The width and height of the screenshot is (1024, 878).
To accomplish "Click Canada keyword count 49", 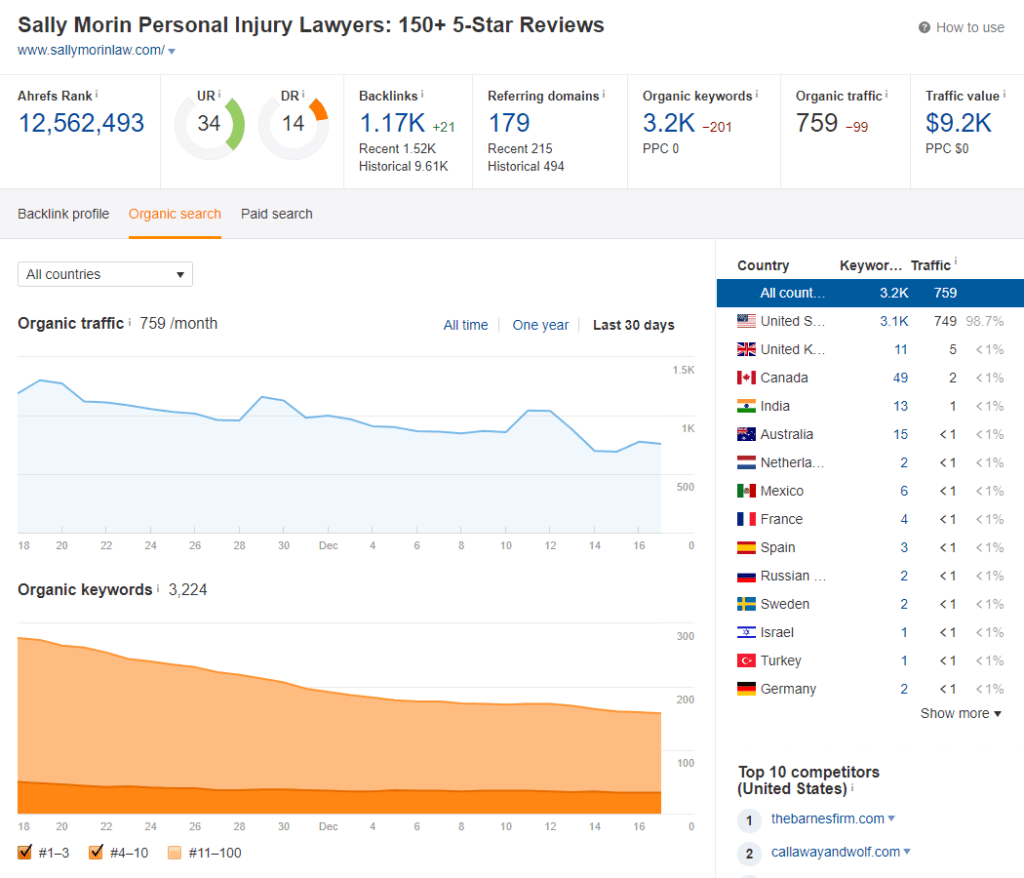I will pyautogui.click(x=901, y=378).
